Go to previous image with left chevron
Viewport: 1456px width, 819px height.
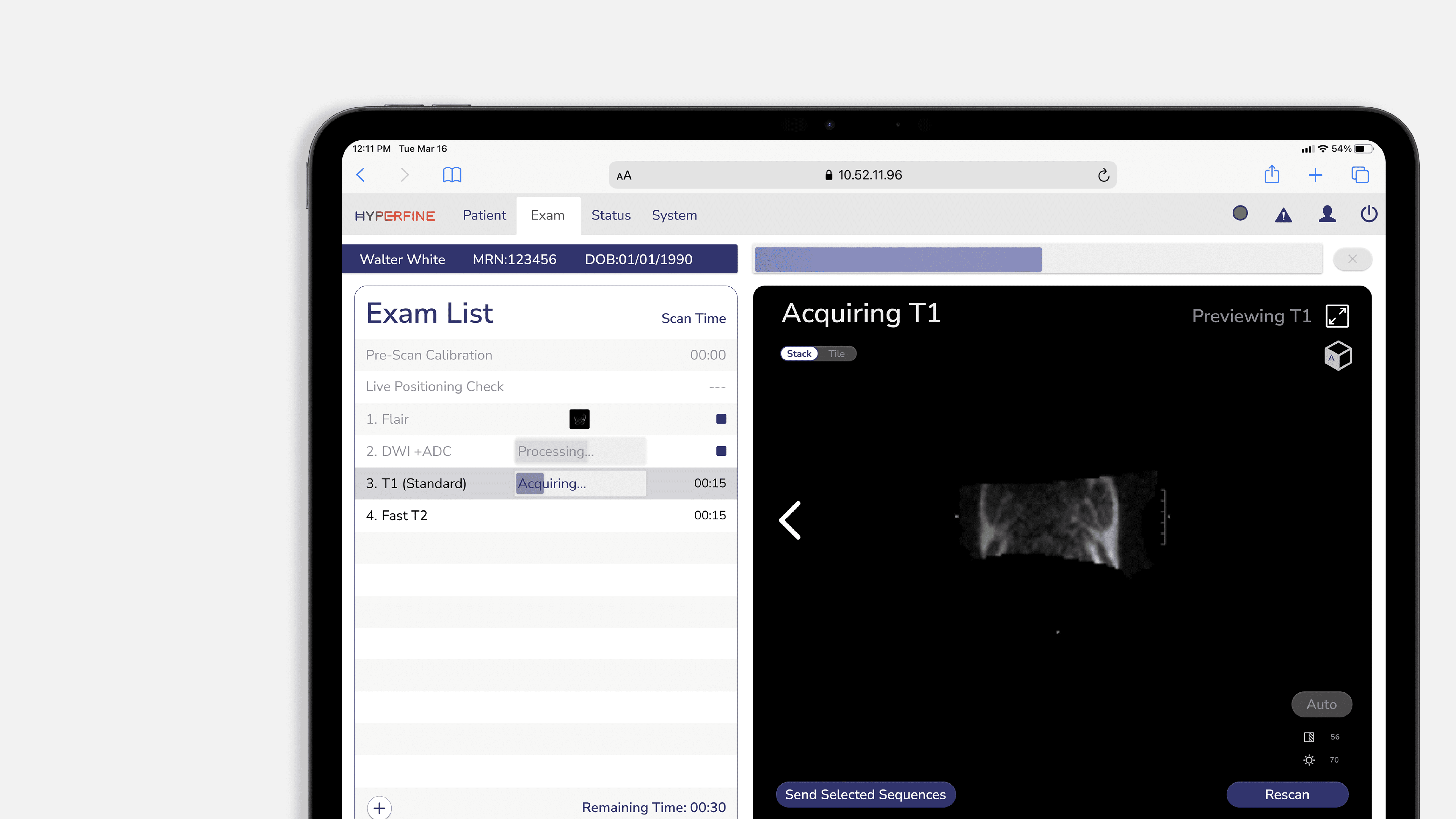(x=790, y=520)
